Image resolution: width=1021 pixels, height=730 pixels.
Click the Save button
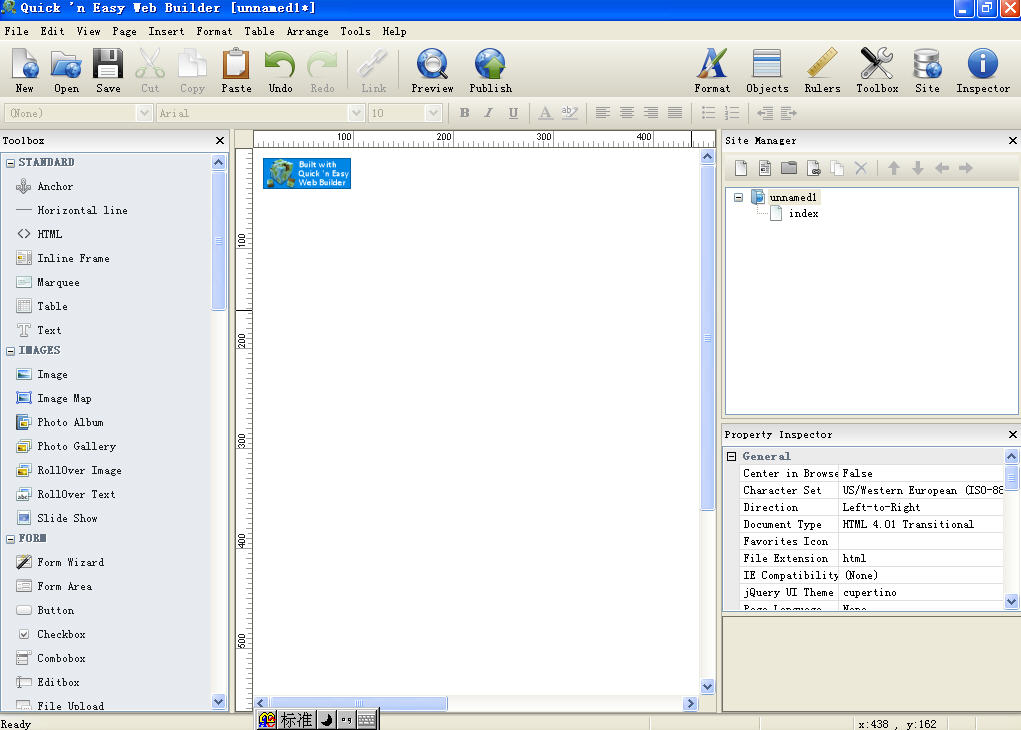coord(108,70)
